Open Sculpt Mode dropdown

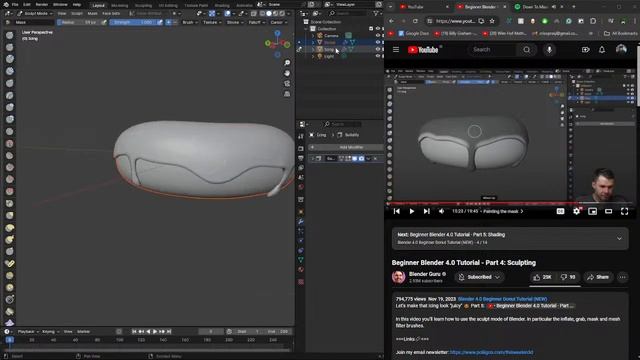[x=35, y=13]
